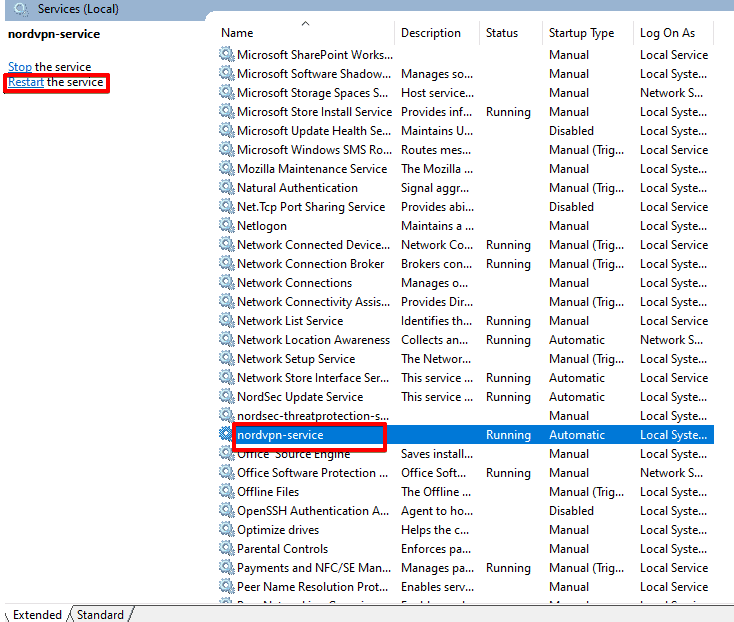The height and width of the screenshot is (622, 734).
Task: Sort by the Status column header
Action: 502,33
